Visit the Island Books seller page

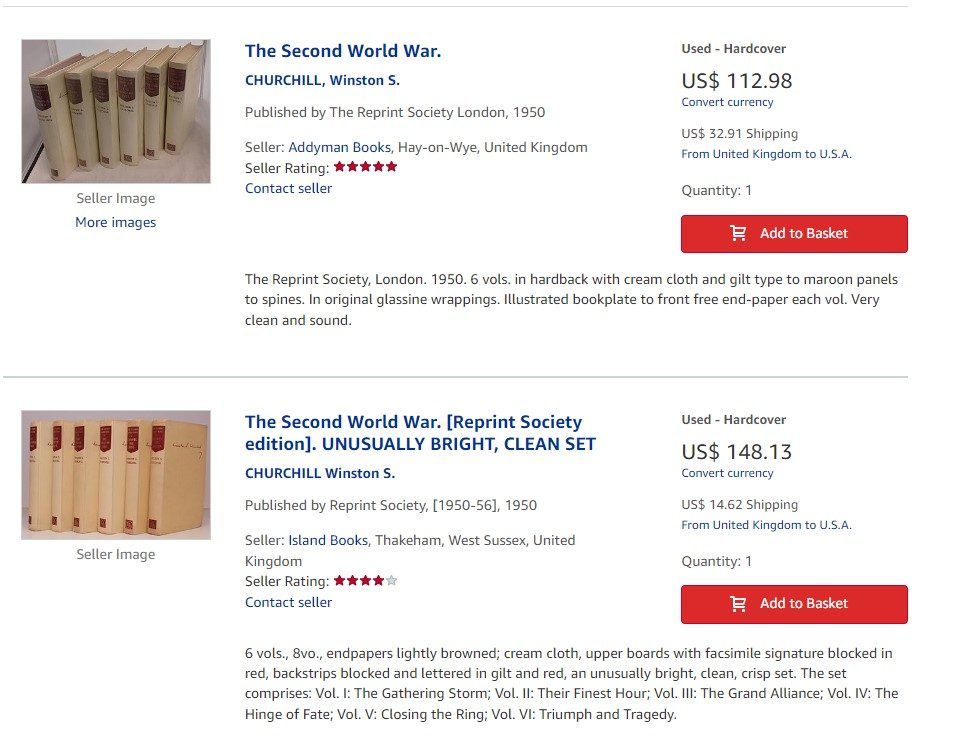(328, 540)
